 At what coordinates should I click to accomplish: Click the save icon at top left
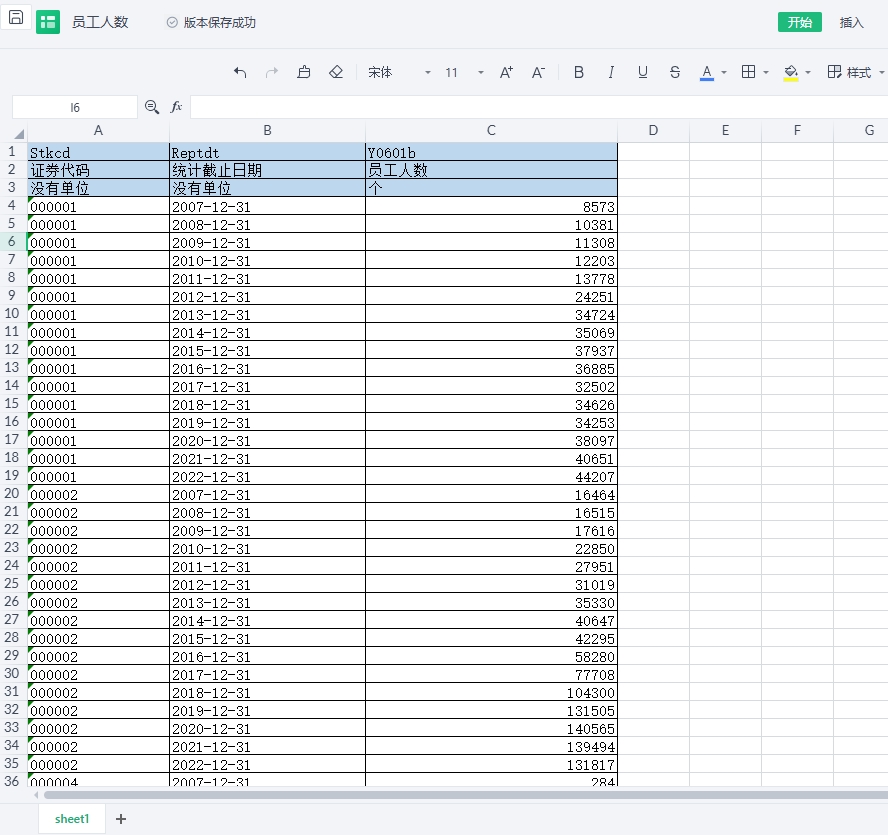click(x=16, y=18)
